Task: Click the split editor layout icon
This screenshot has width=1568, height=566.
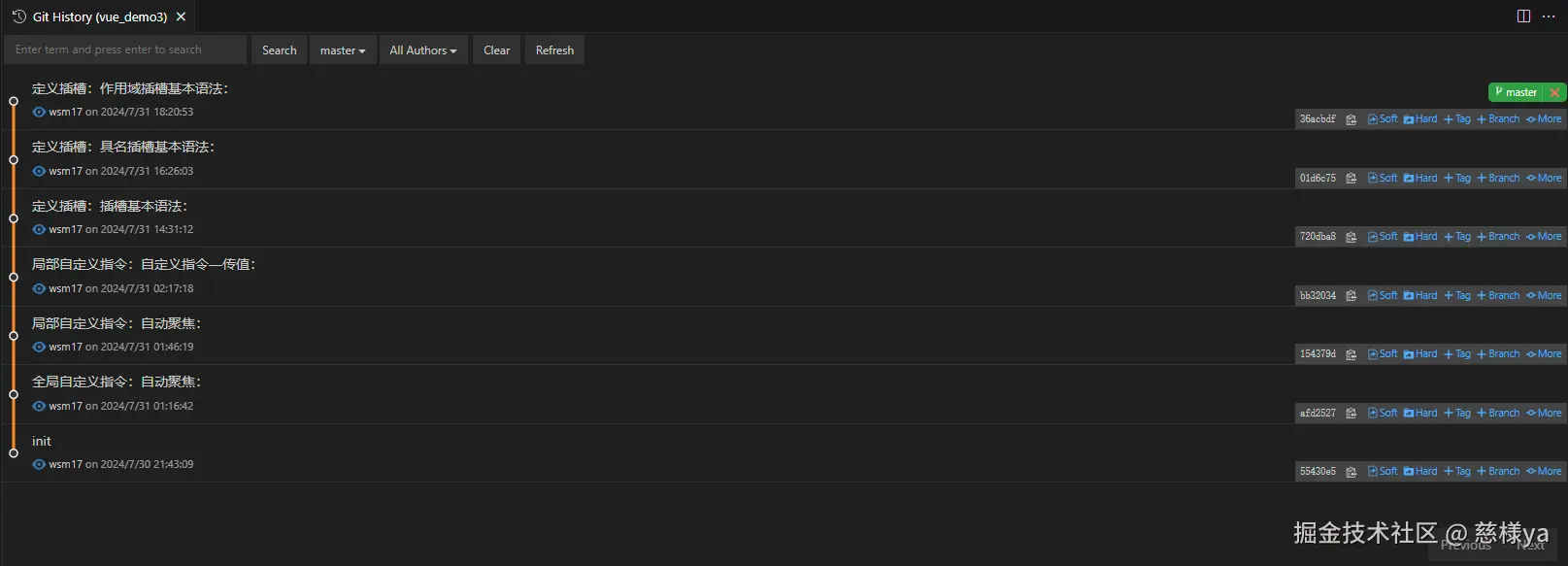Action: pyautogui.click(x=1523, y=17)
